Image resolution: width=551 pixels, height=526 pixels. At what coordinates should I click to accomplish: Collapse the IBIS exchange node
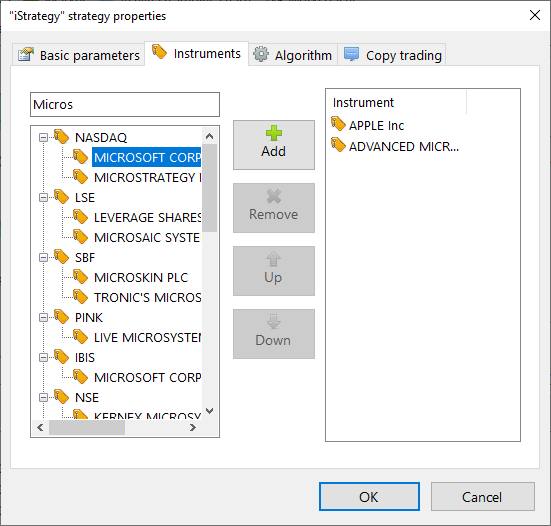pyautogui.click(x=43, y=358)
